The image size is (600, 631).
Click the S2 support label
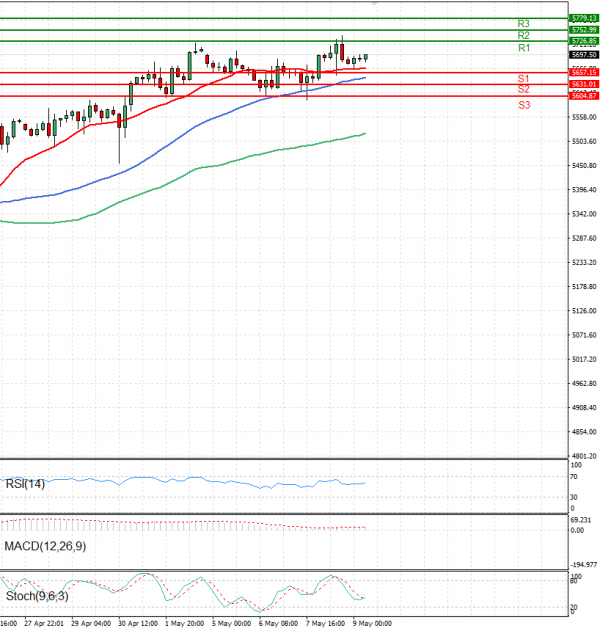(523, 89)
